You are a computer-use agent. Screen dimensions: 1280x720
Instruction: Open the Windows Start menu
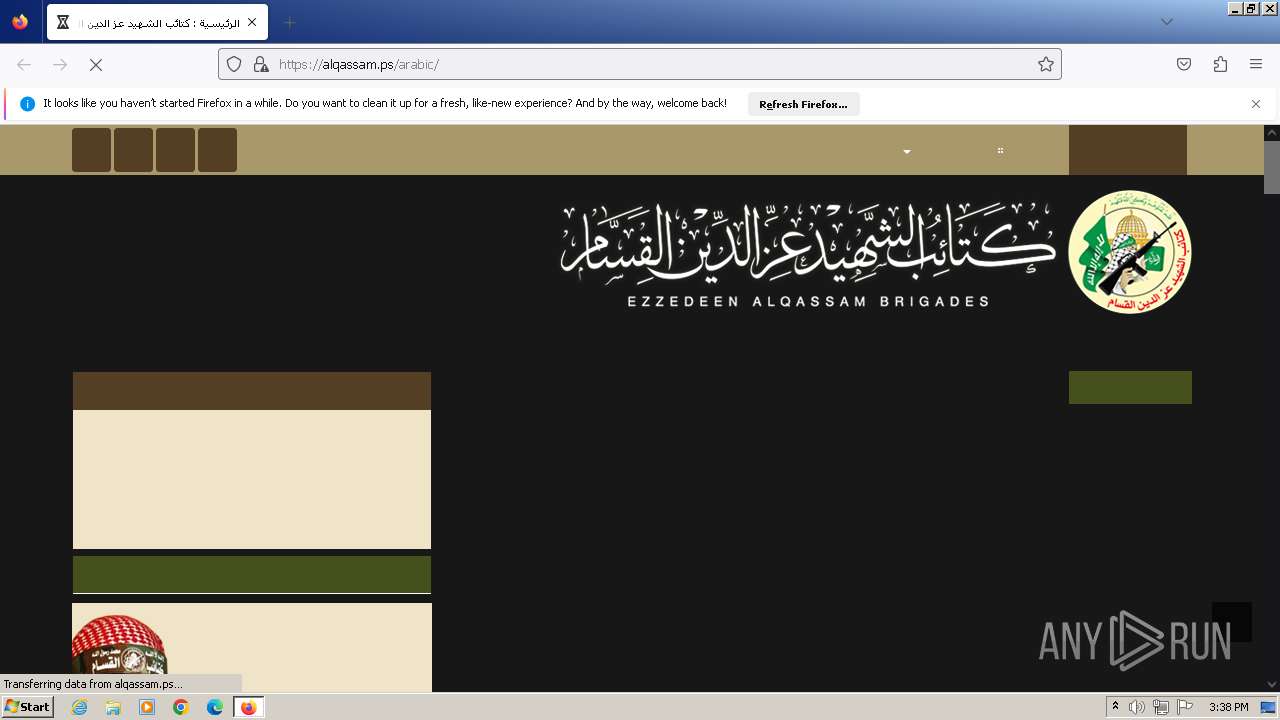(27, 707)
